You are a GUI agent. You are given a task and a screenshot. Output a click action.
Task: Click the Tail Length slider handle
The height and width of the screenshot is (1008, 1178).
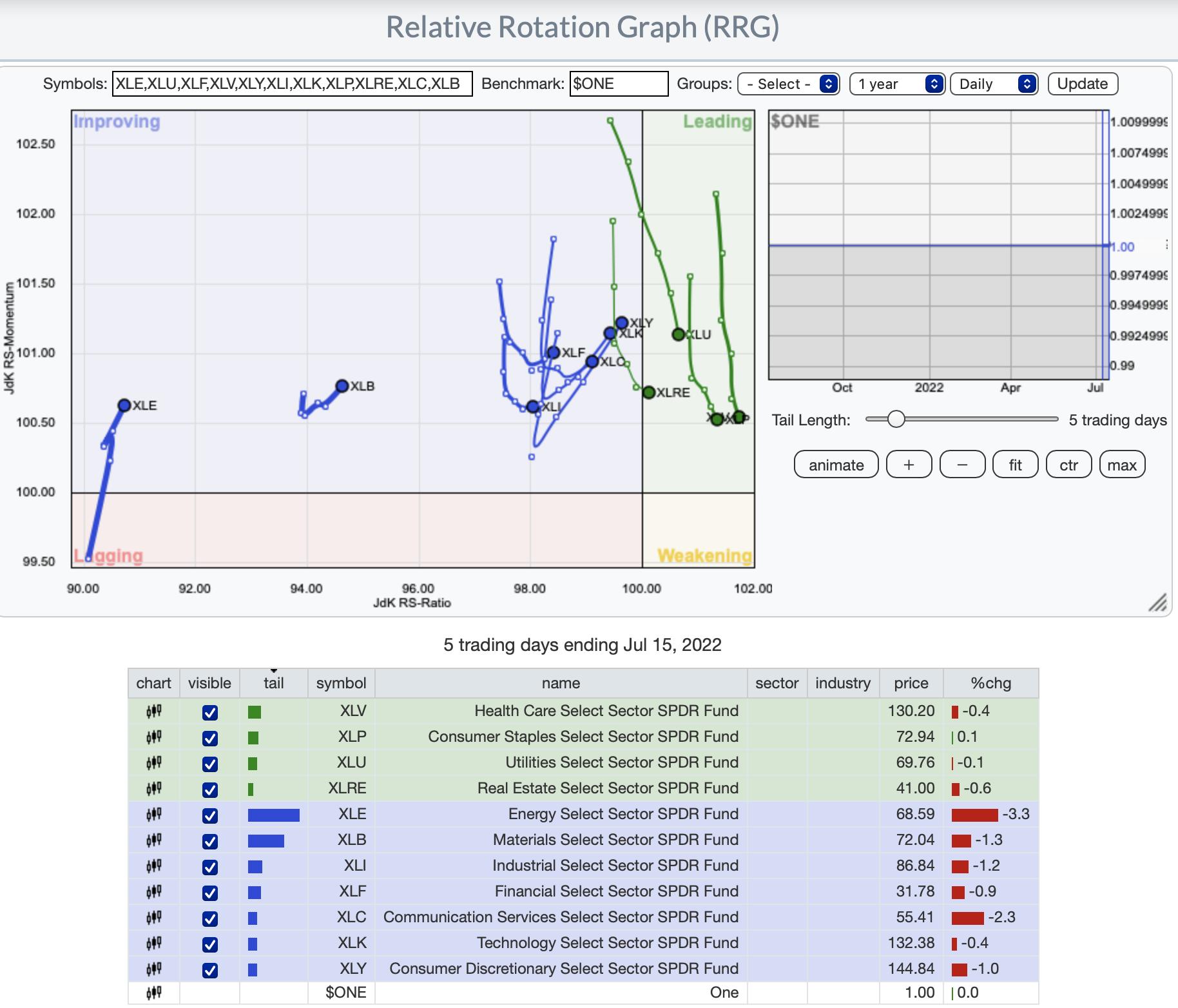896,420
